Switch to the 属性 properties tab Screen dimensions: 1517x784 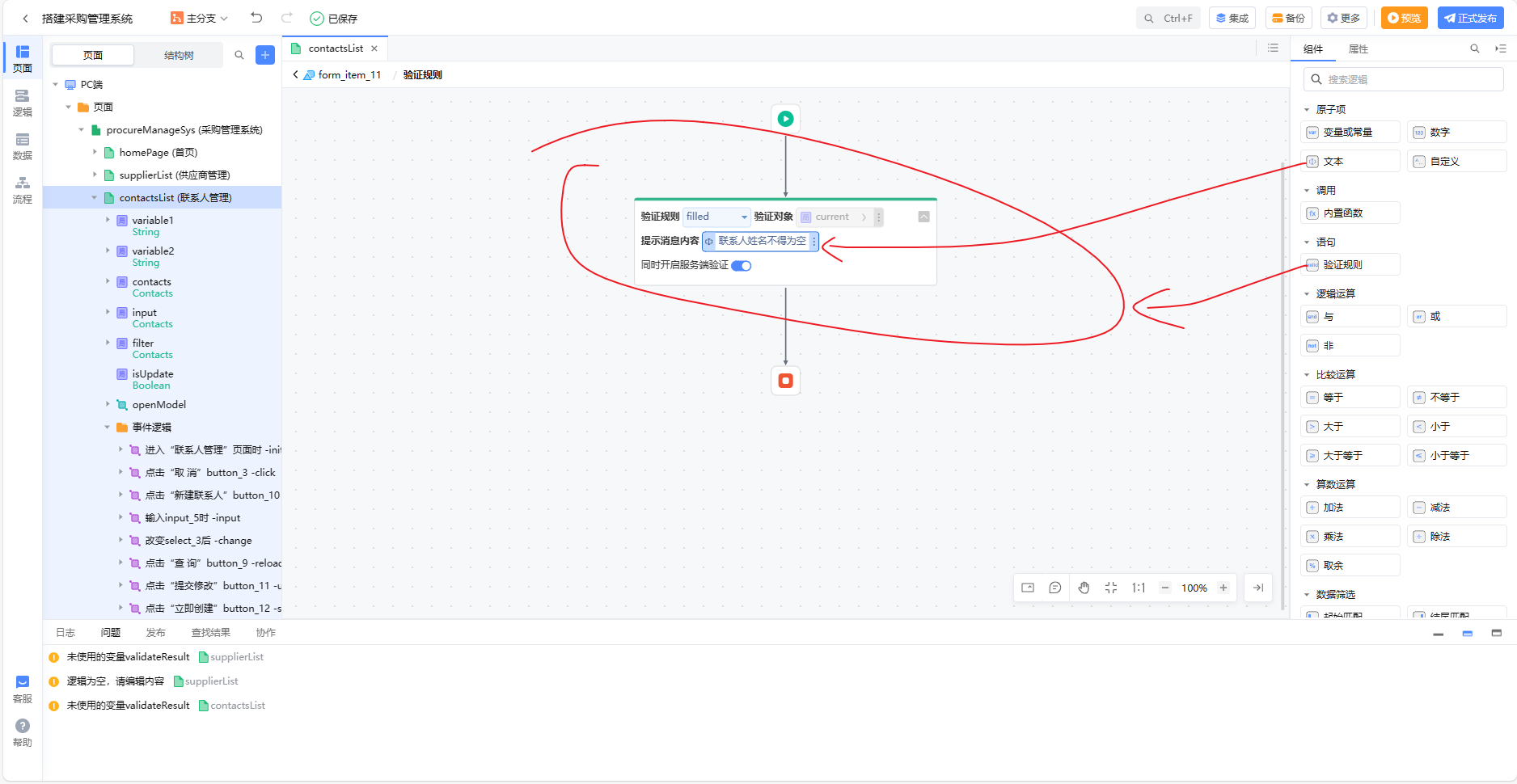pyautogui.click(x=1359, y=49)
